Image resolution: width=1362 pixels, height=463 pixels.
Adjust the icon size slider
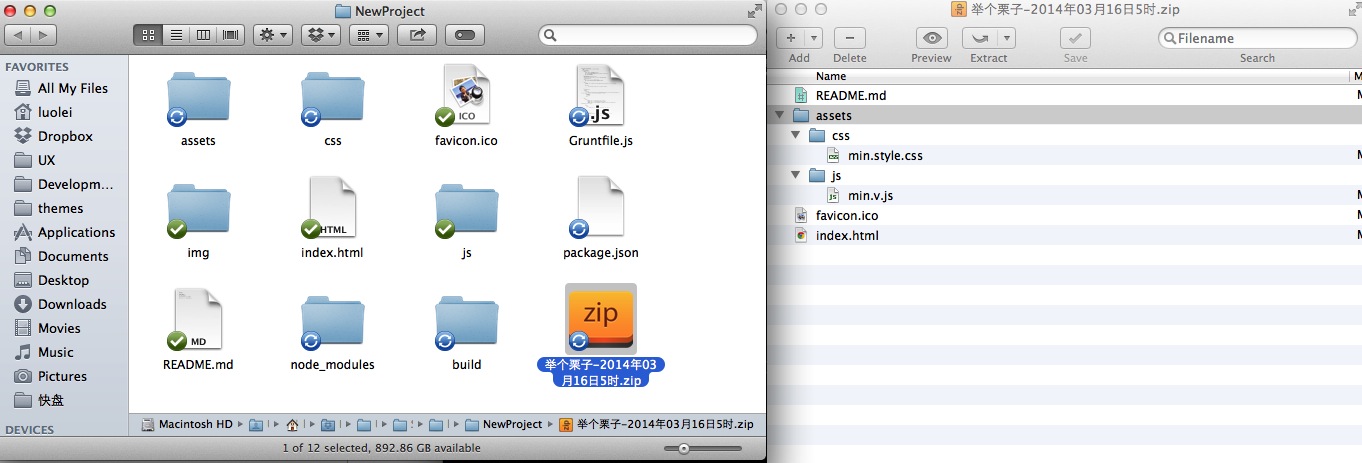coord(683,449)
